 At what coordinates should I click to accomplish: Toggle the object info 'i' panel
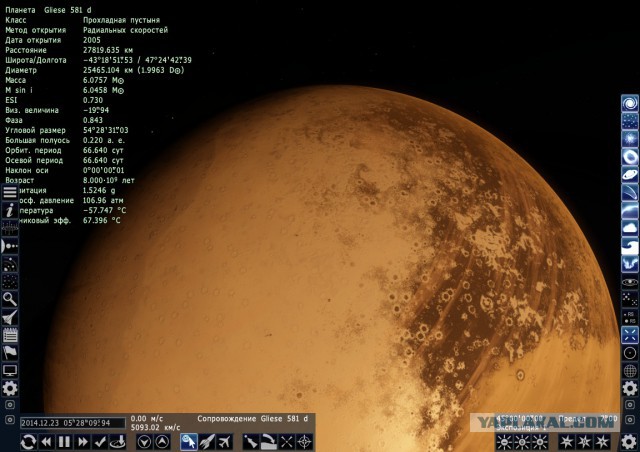coord(10,210)
